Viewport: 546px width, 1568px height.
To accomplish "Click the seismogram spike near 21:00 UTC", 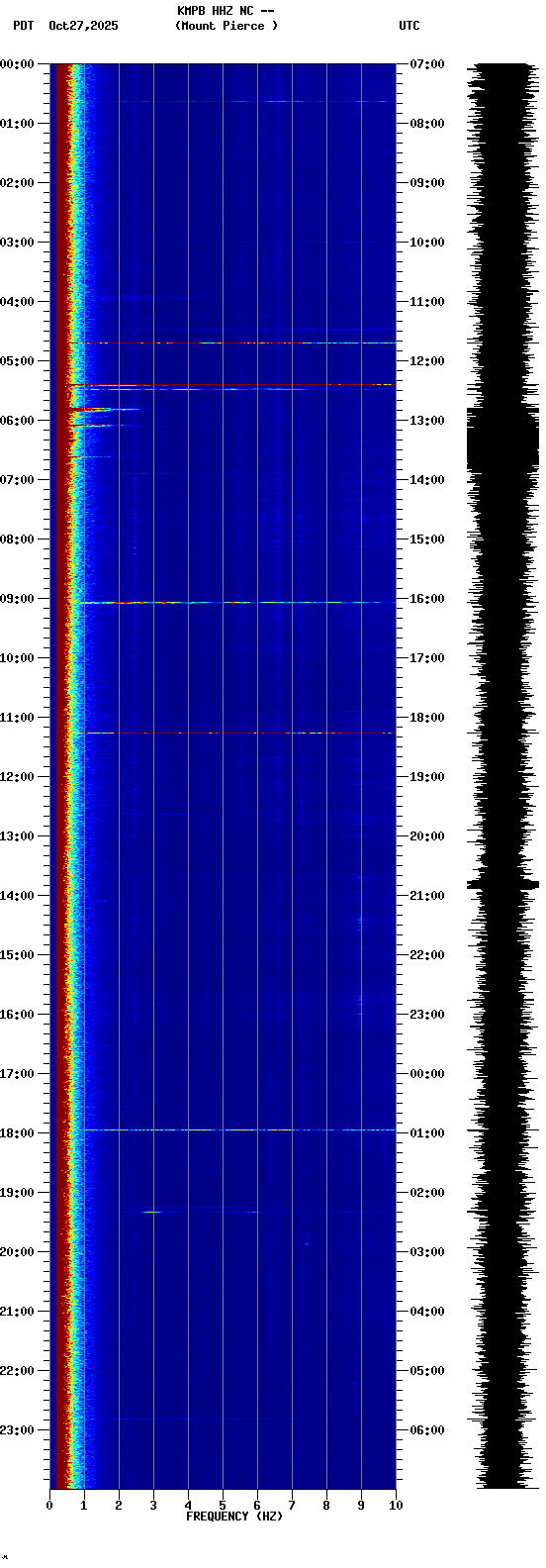I will pyautogui.click(x=502, y=884).
